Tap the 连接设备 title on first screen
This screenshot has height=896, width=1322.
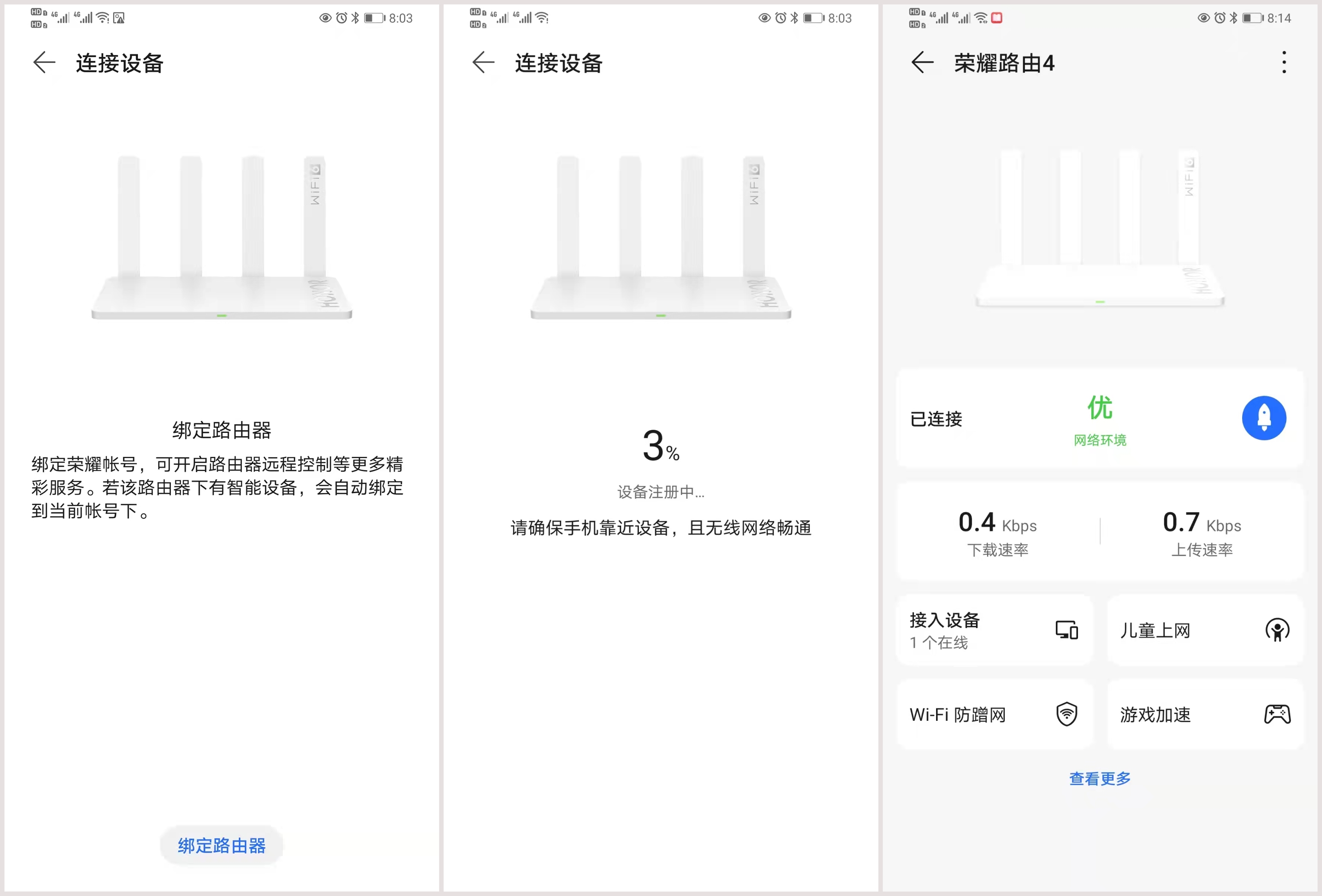119,63
